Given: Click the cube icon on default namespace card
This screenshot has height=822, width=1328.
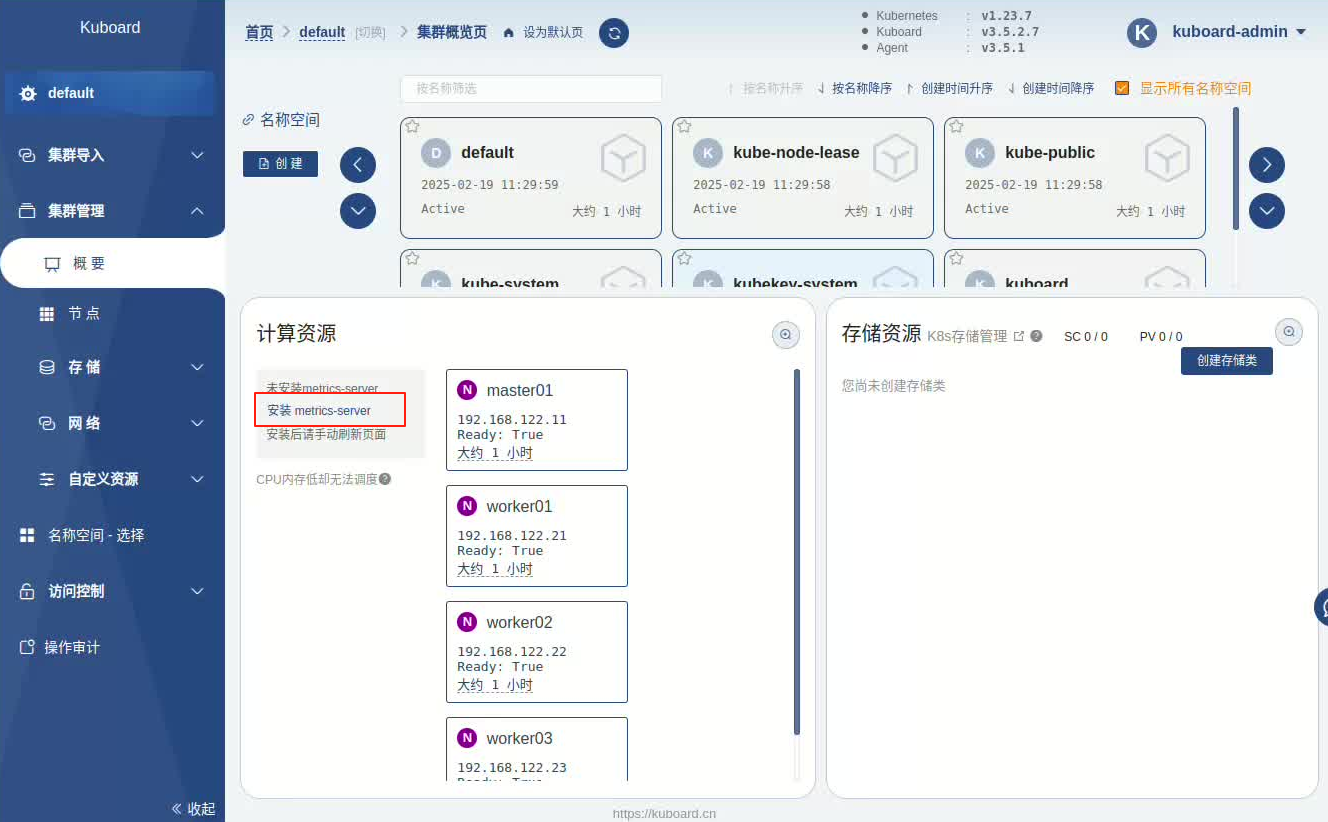Looking at the screenshot, I should point(623,160).
